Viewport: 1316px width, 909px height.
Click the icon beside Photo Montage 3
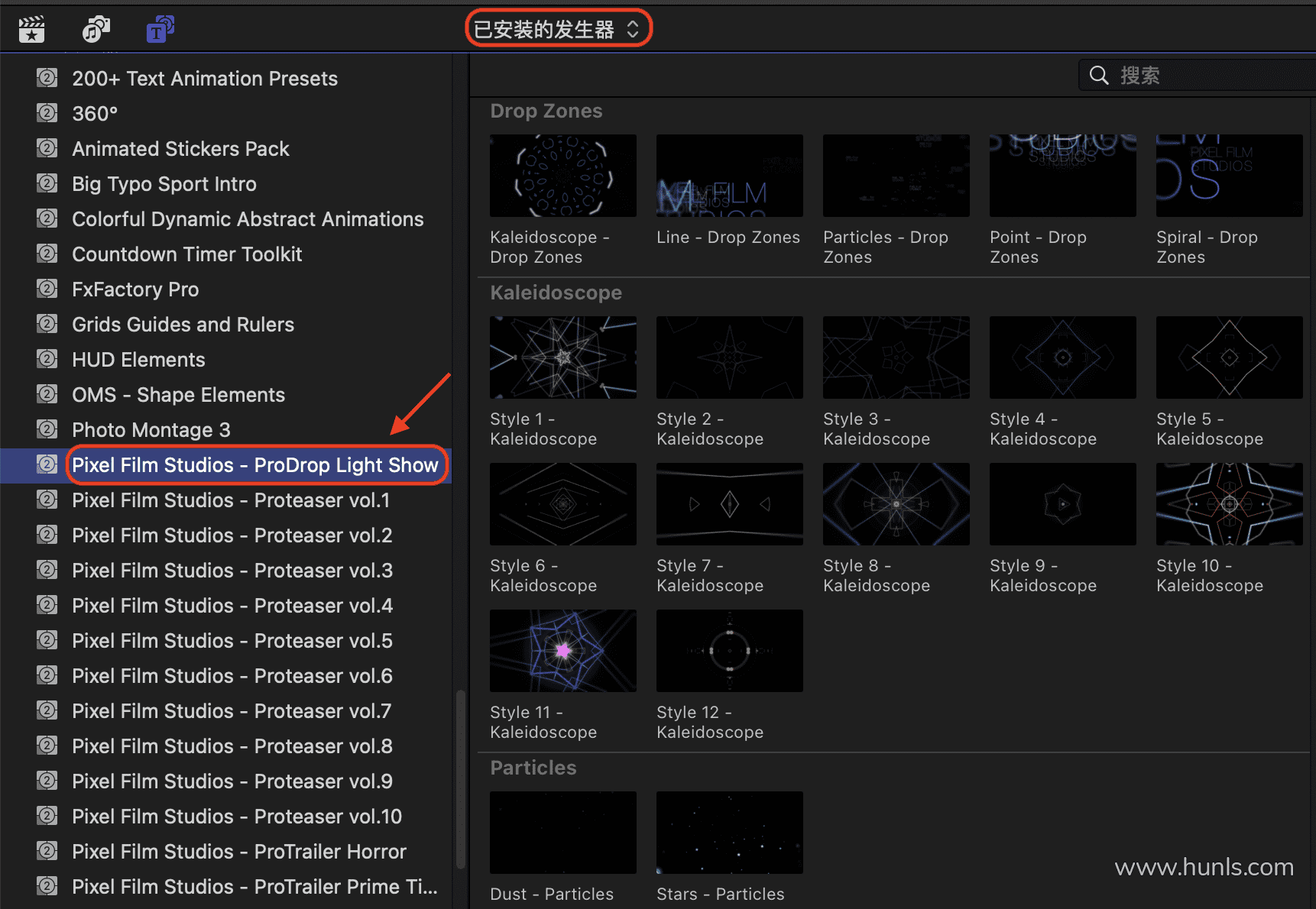[x=47, y=429]
